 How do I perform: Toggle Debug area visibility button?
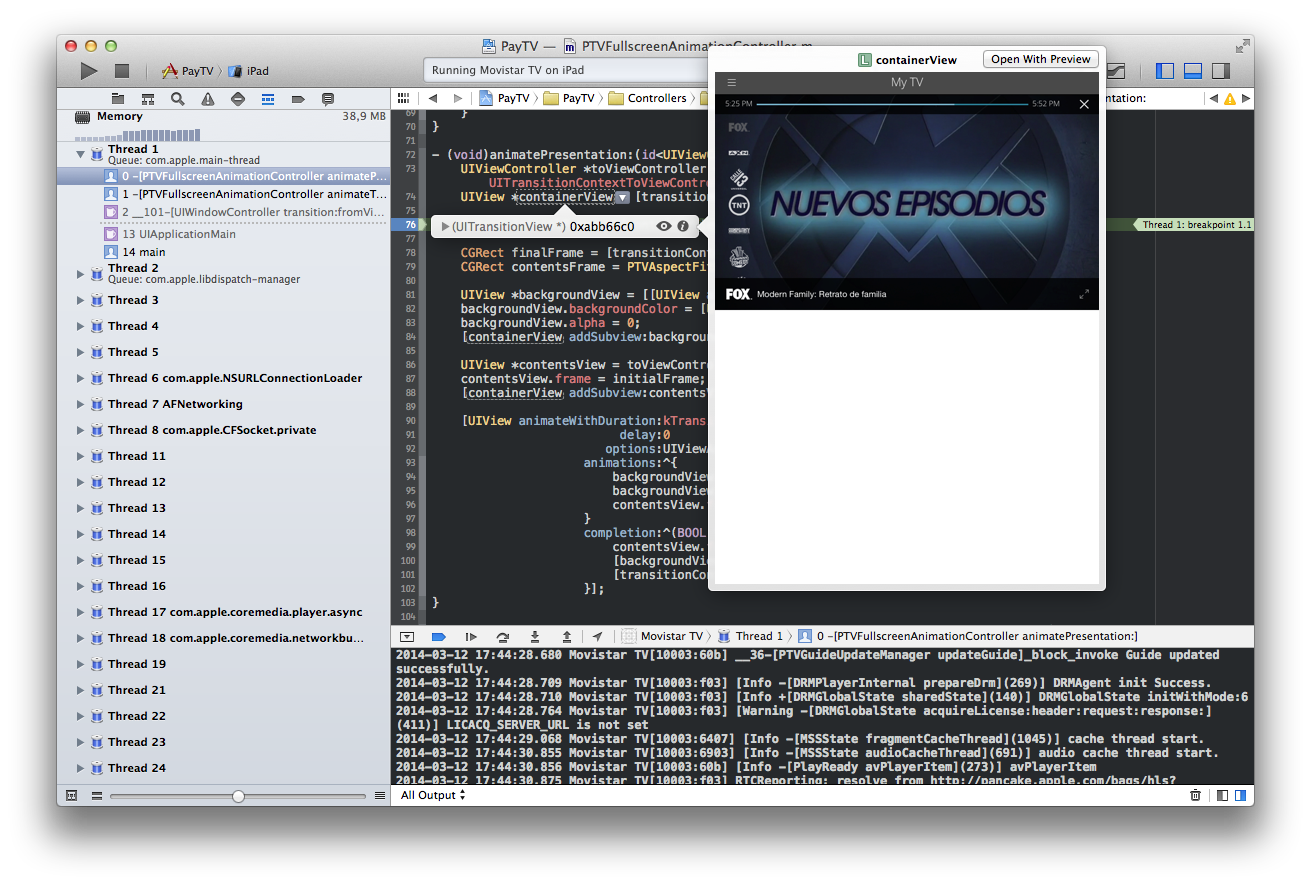point(1193,71)
